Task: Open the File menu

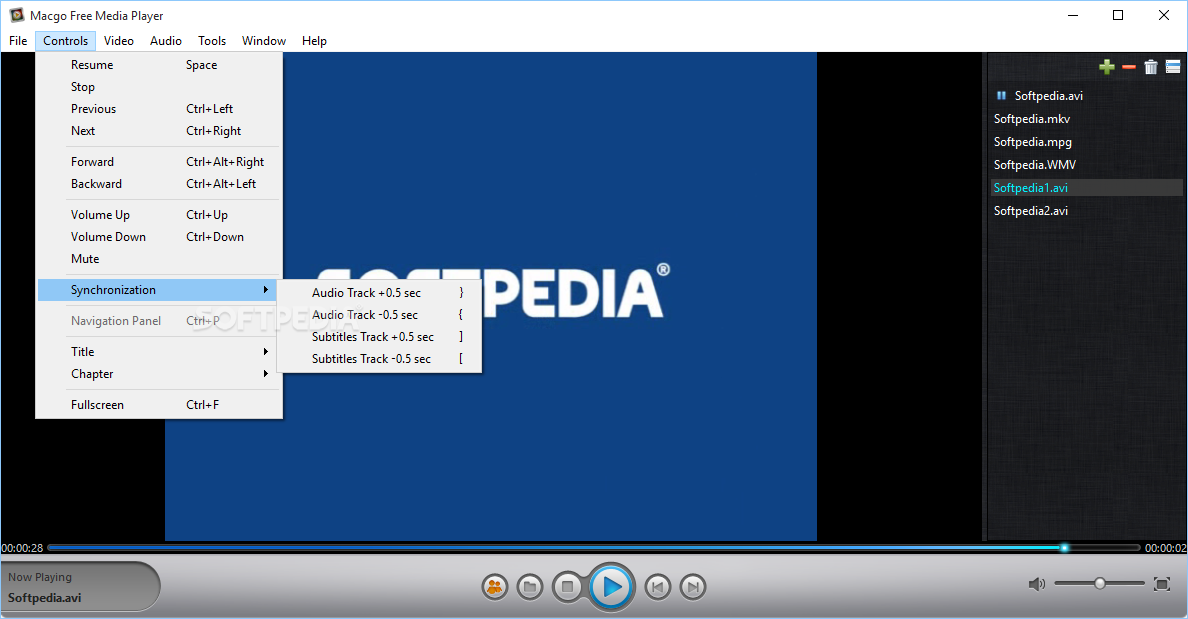Action: (x=18, y=41)
